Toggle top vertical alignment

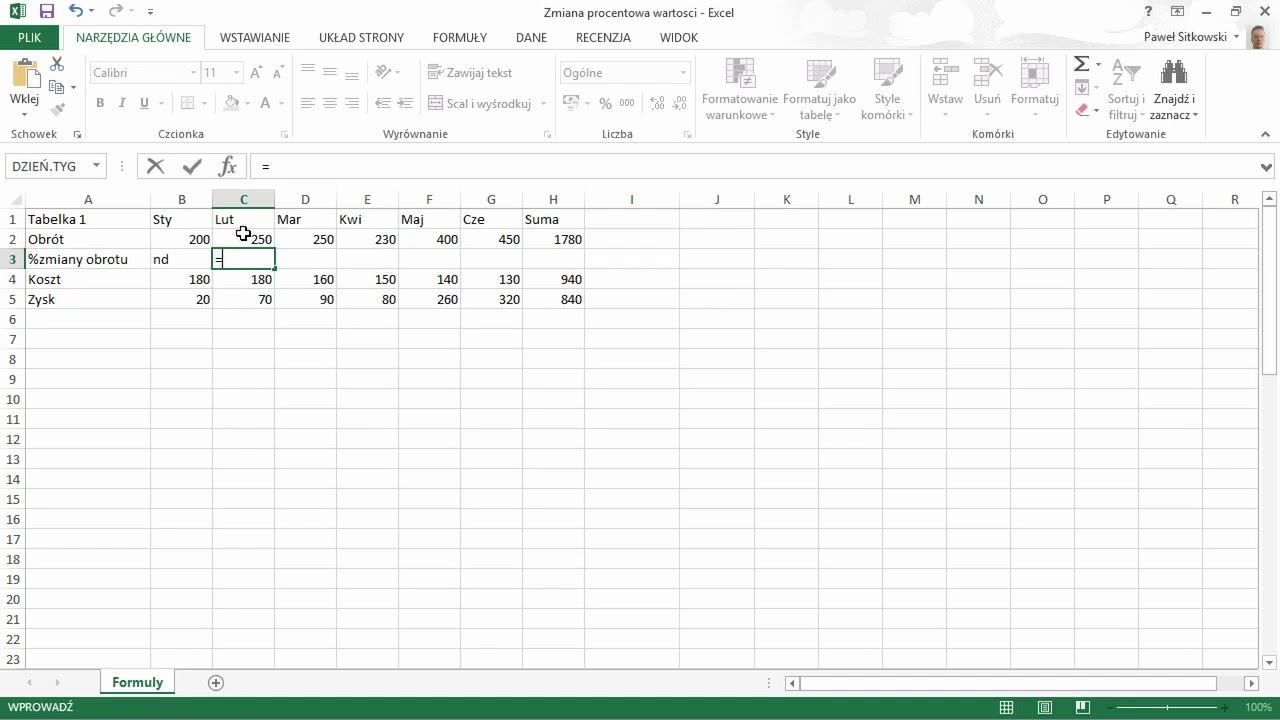(308, 72)
